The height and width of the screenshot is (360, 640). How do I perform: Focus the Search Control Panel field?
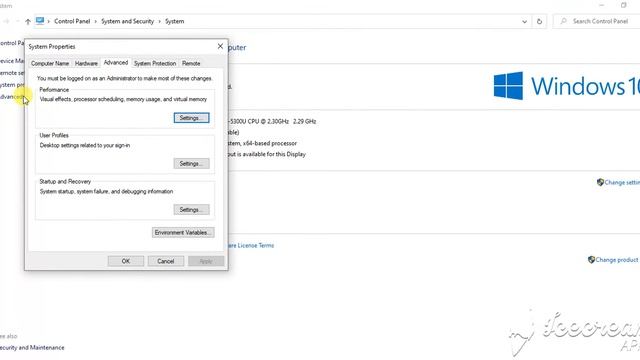[x=596, y=21]
